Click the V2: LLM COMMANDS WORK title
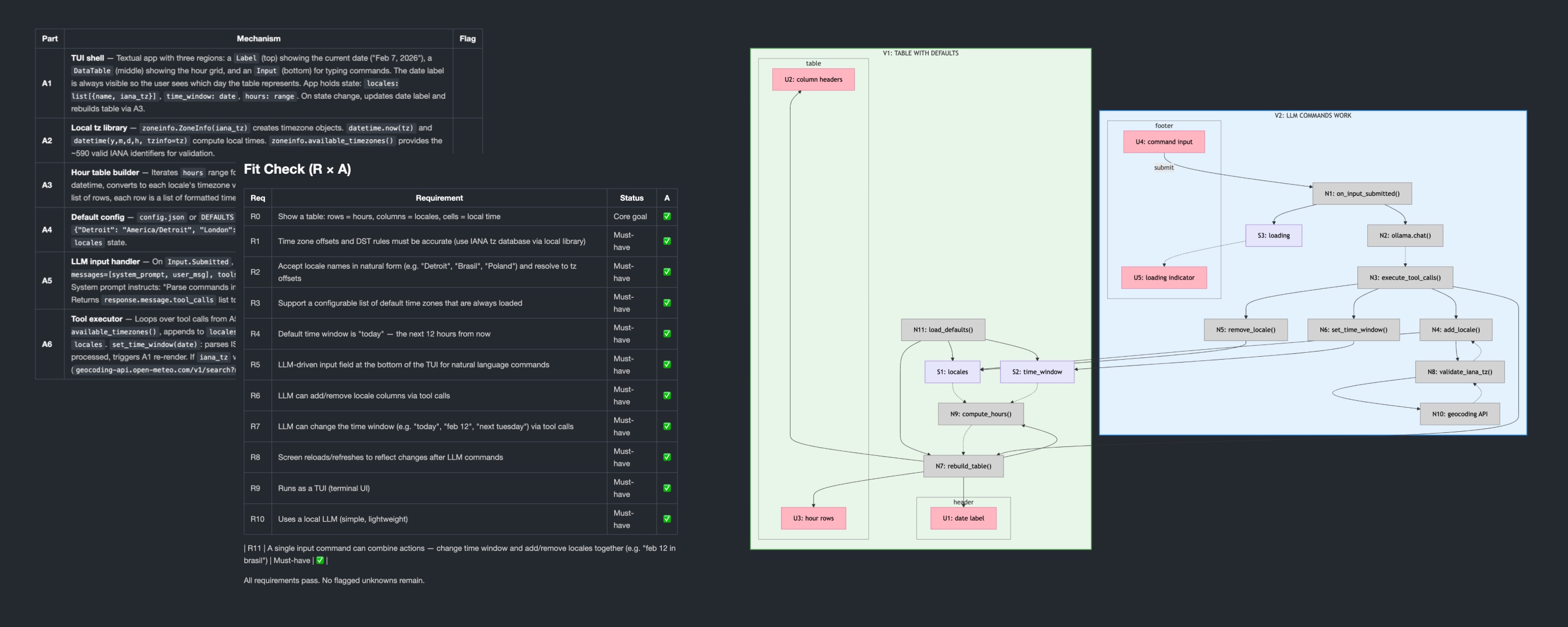The width and height of the screenshot is (1568, 627). click(1312, 116)
